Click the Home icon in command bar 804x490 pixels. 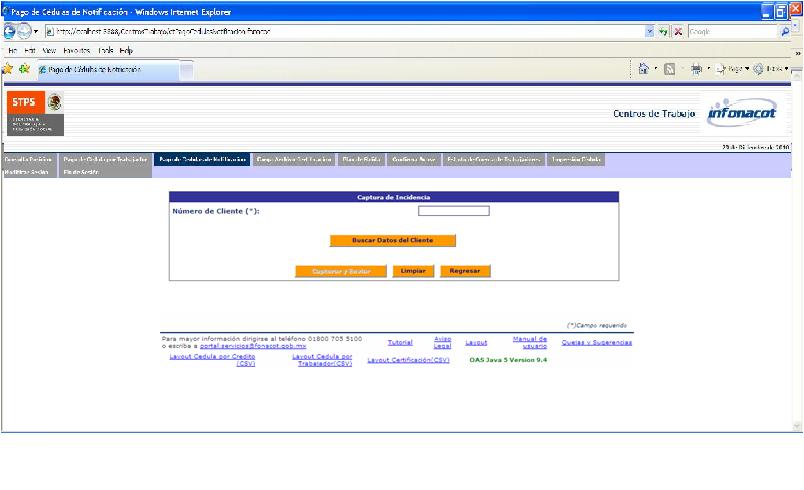point(644,69)
